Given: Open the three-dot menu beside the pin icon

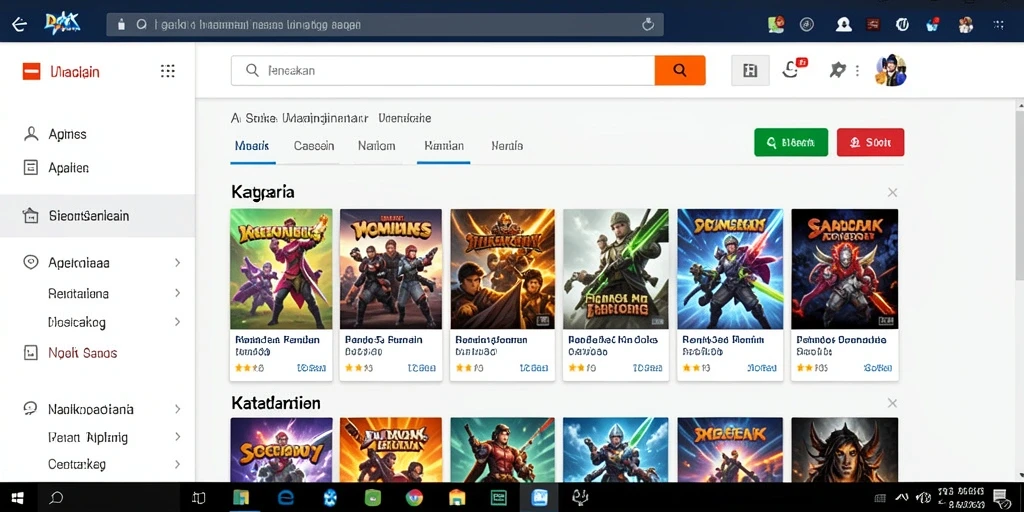Looking at the screenshot, I should click(857, 71).
